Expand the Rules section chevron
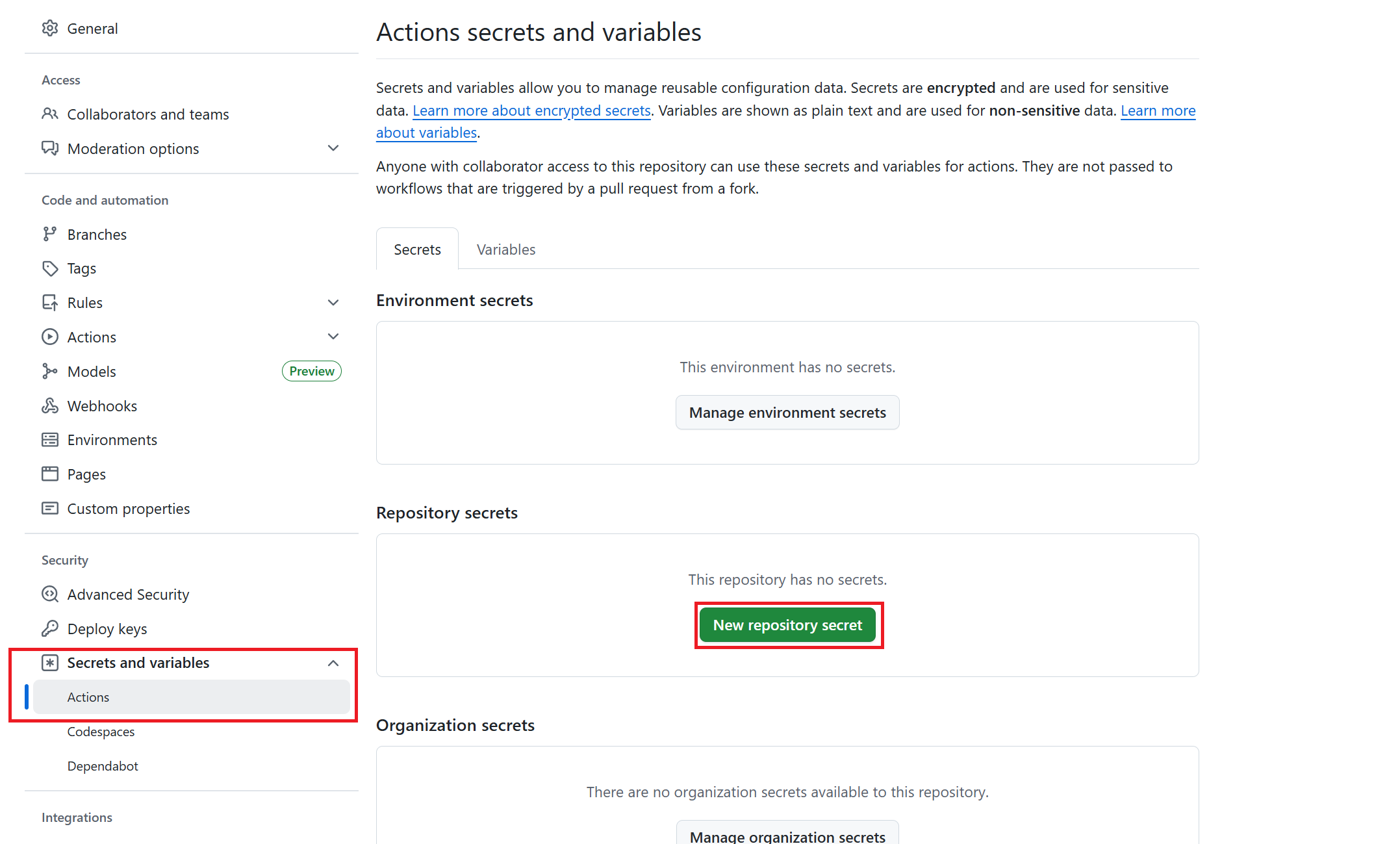This screenshot has width=1400, height=844. pos(333,302)
